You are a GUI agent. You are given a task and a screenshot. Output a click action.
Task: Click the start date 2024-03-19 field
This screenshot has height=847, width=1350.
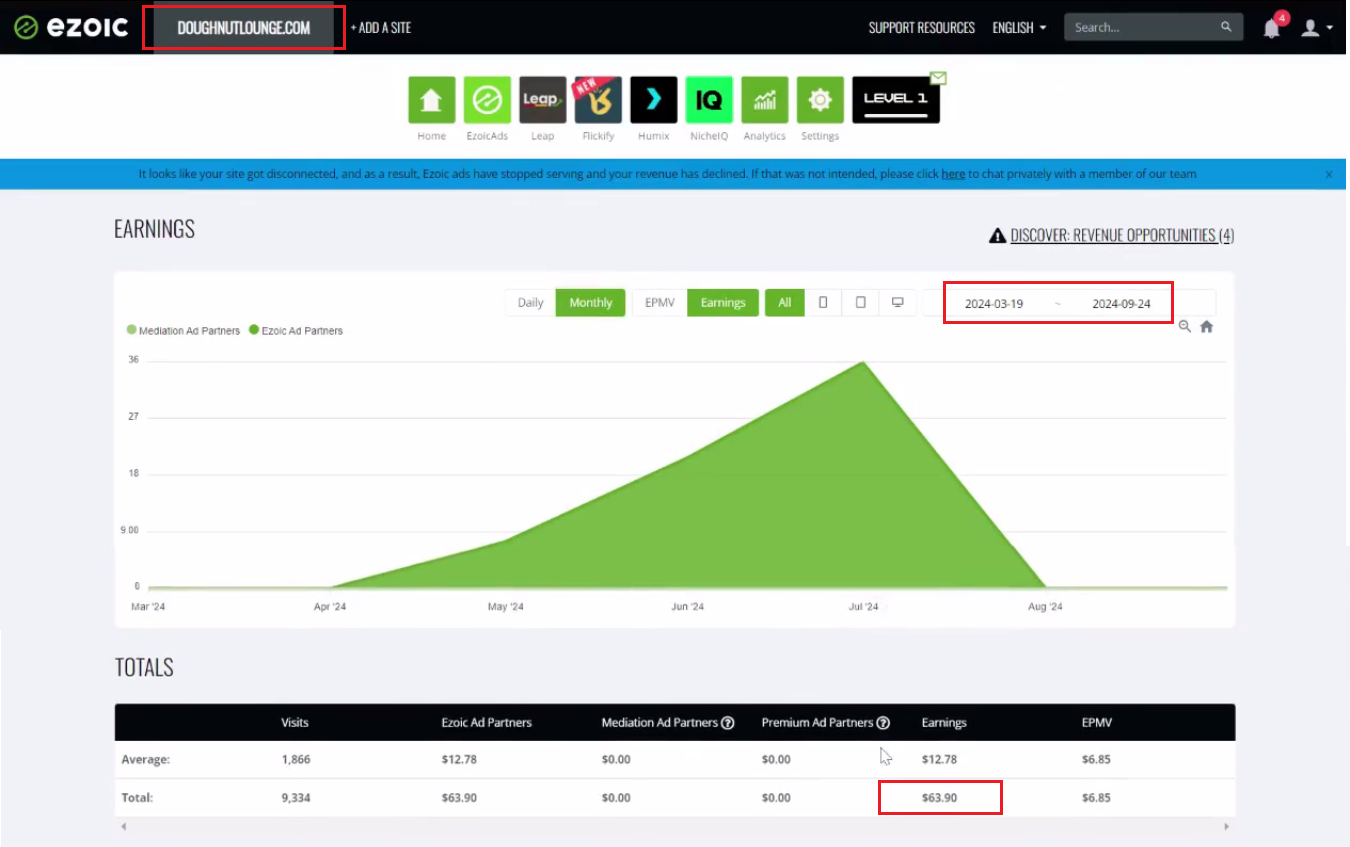994,303
